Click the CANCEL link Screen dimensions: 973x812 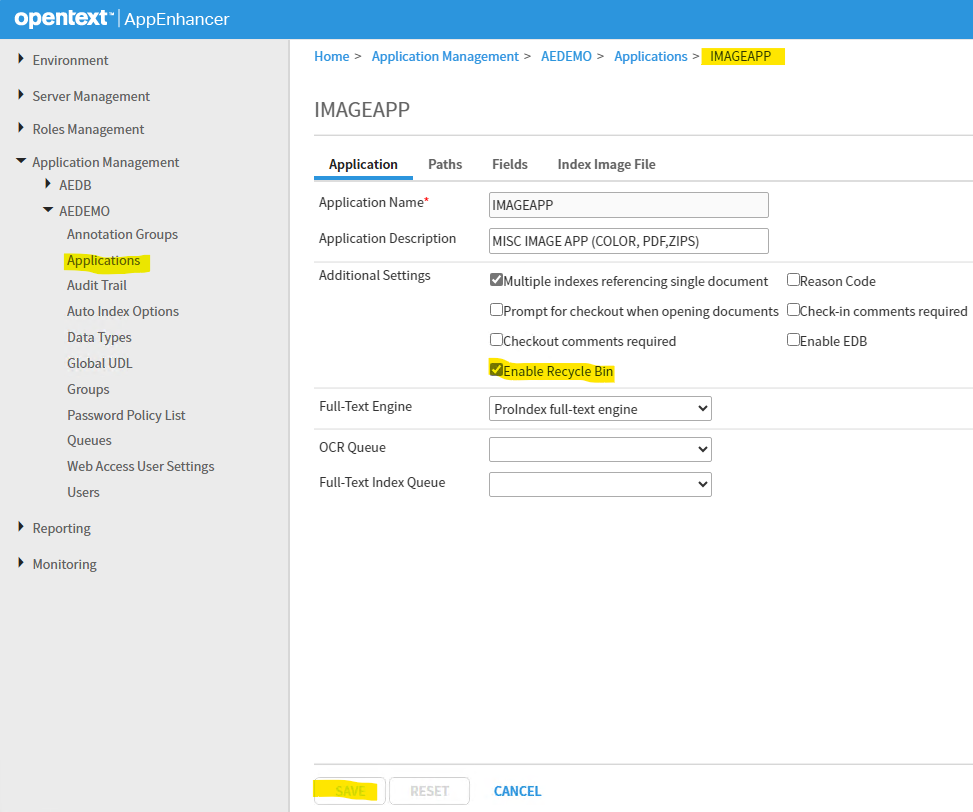coord(517,791)
